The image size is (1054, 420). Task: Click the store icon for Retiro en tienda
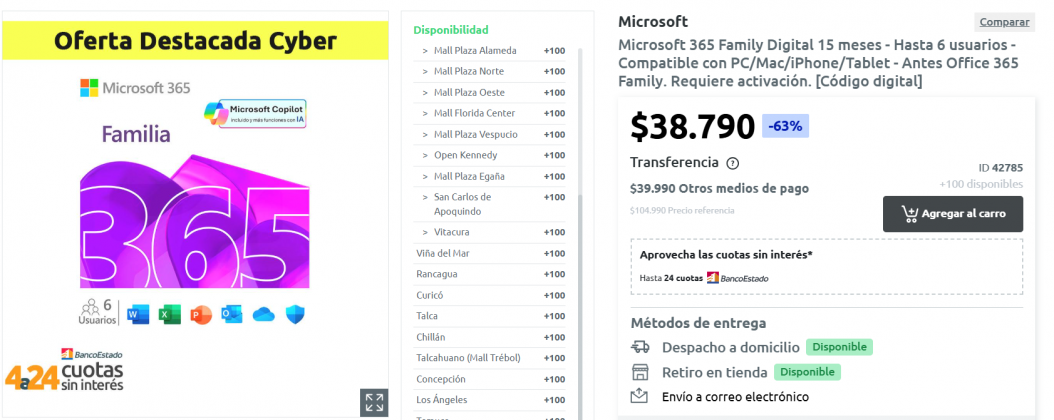pos(640,372)
